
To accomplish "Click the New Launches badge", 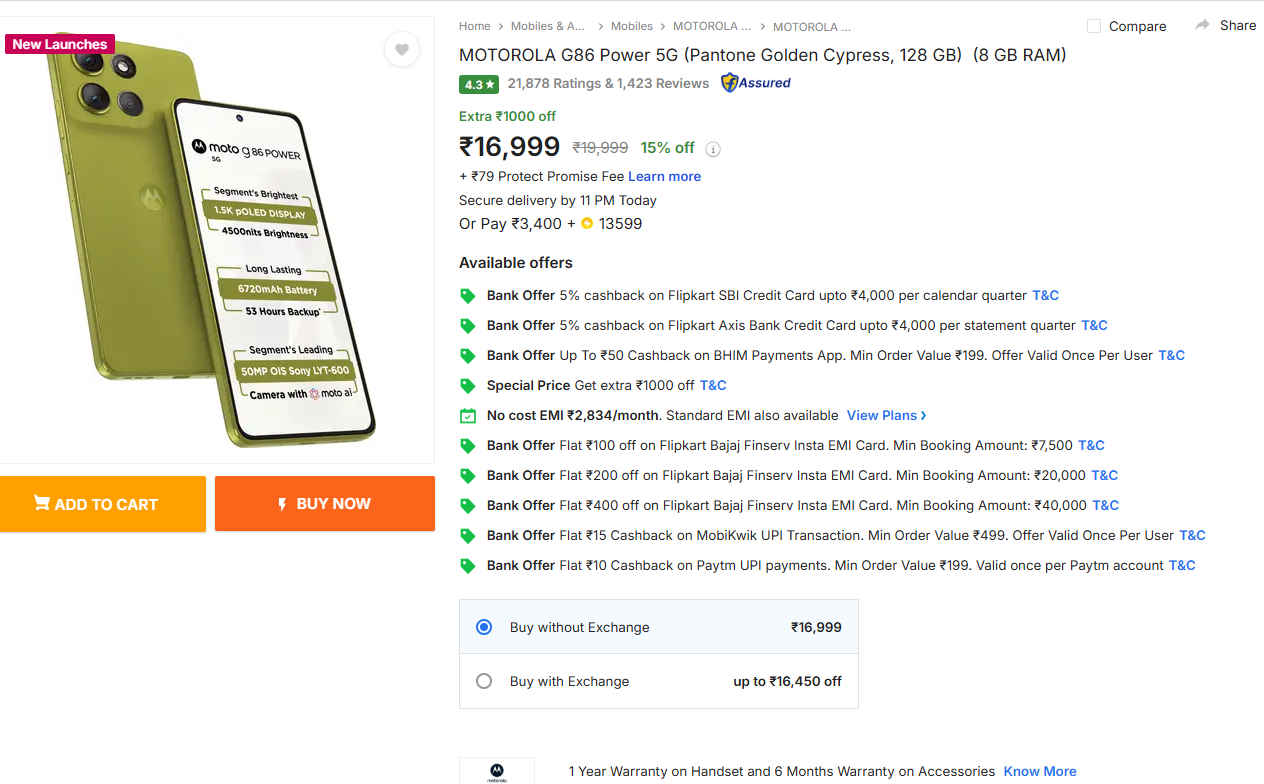I will coord(60,44).
